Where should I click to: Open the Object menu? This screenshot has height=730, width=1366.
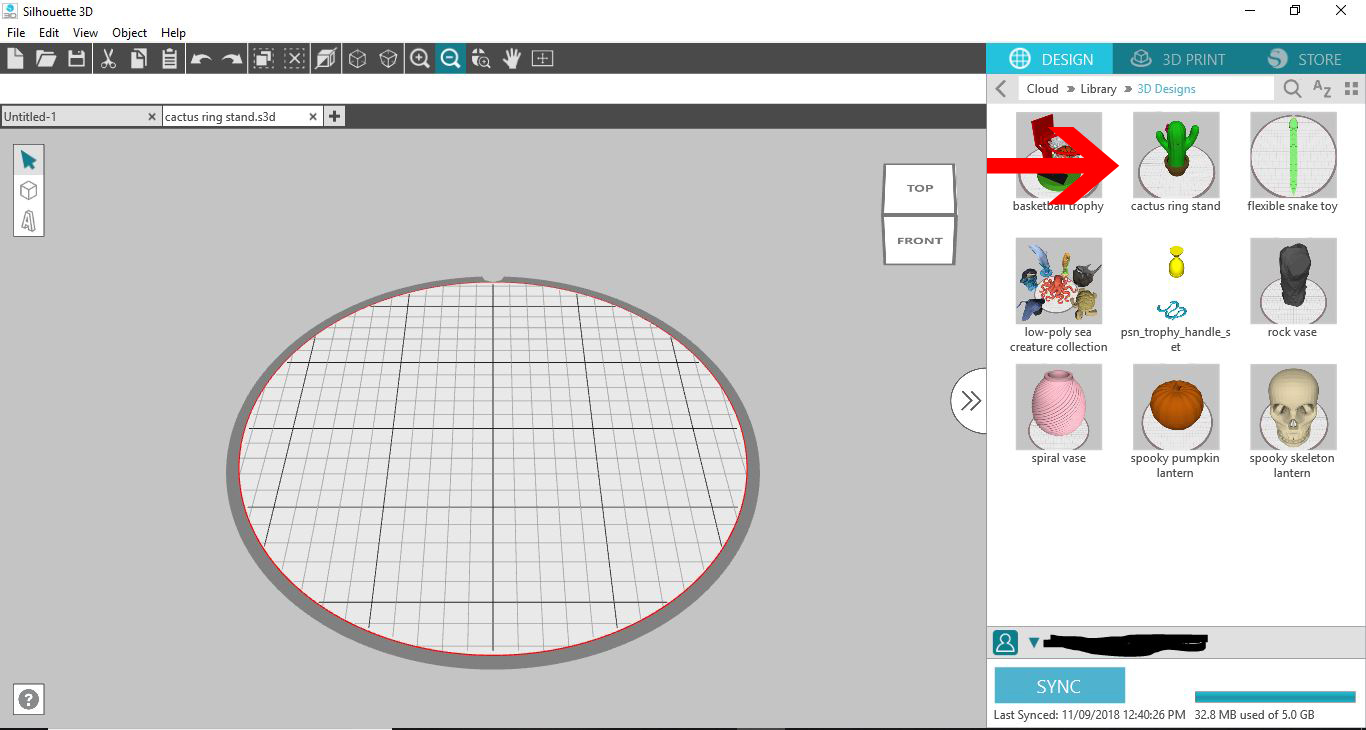click(129, 33)
